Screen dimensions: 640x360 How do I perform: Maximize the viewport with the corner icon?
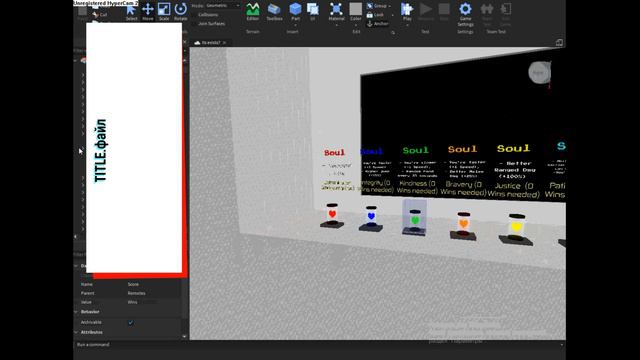tap(559, 42)
